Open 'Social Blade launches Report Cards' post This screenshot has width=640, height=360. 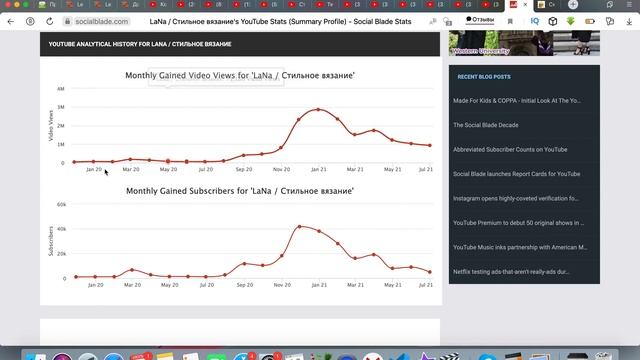(x=517, y=174)
